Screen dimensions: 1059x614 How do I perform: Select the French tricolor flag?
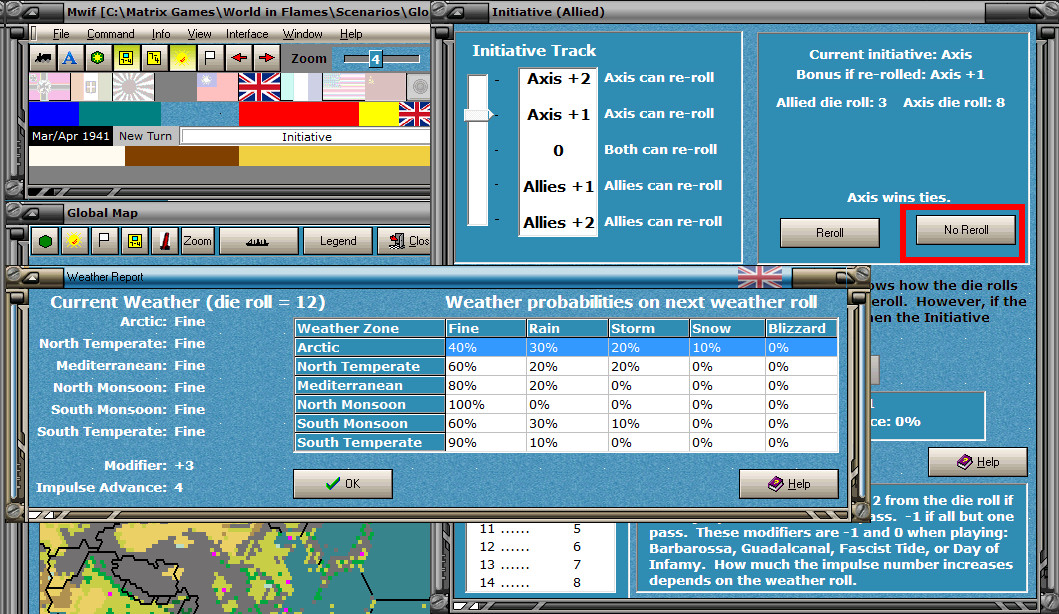[301, 87]
